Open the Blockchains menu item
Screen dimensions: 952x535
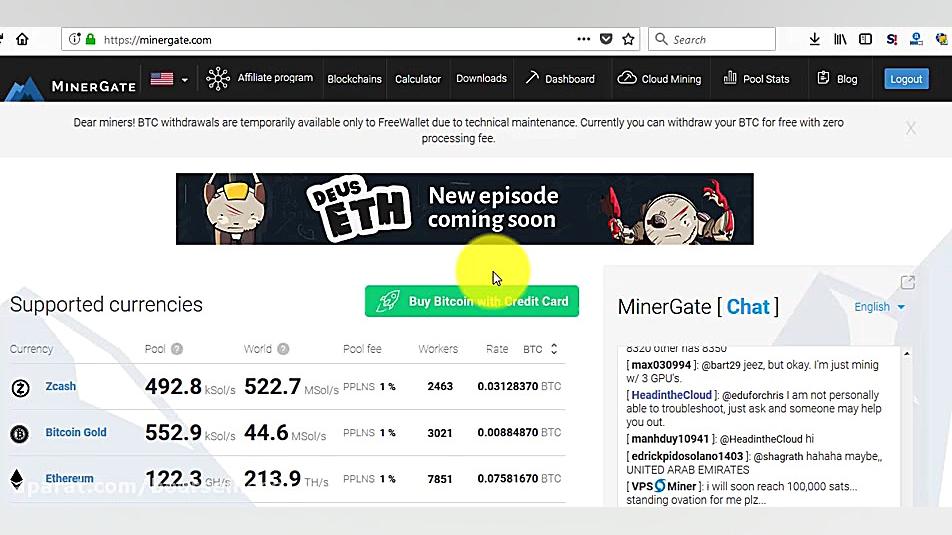[x=355, y=79]
